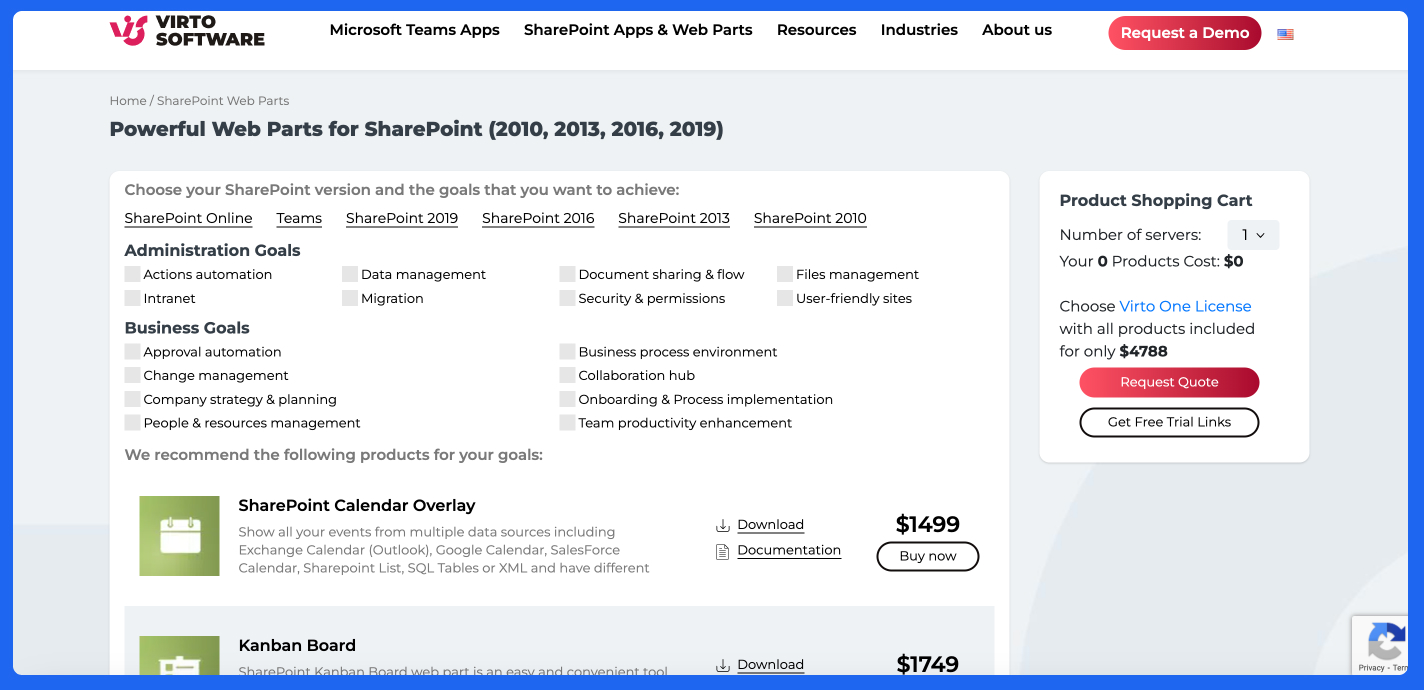Select the SharePoint 2013 version filter
This screenshot has width=1424, height=690.
(x=674, y=219)
